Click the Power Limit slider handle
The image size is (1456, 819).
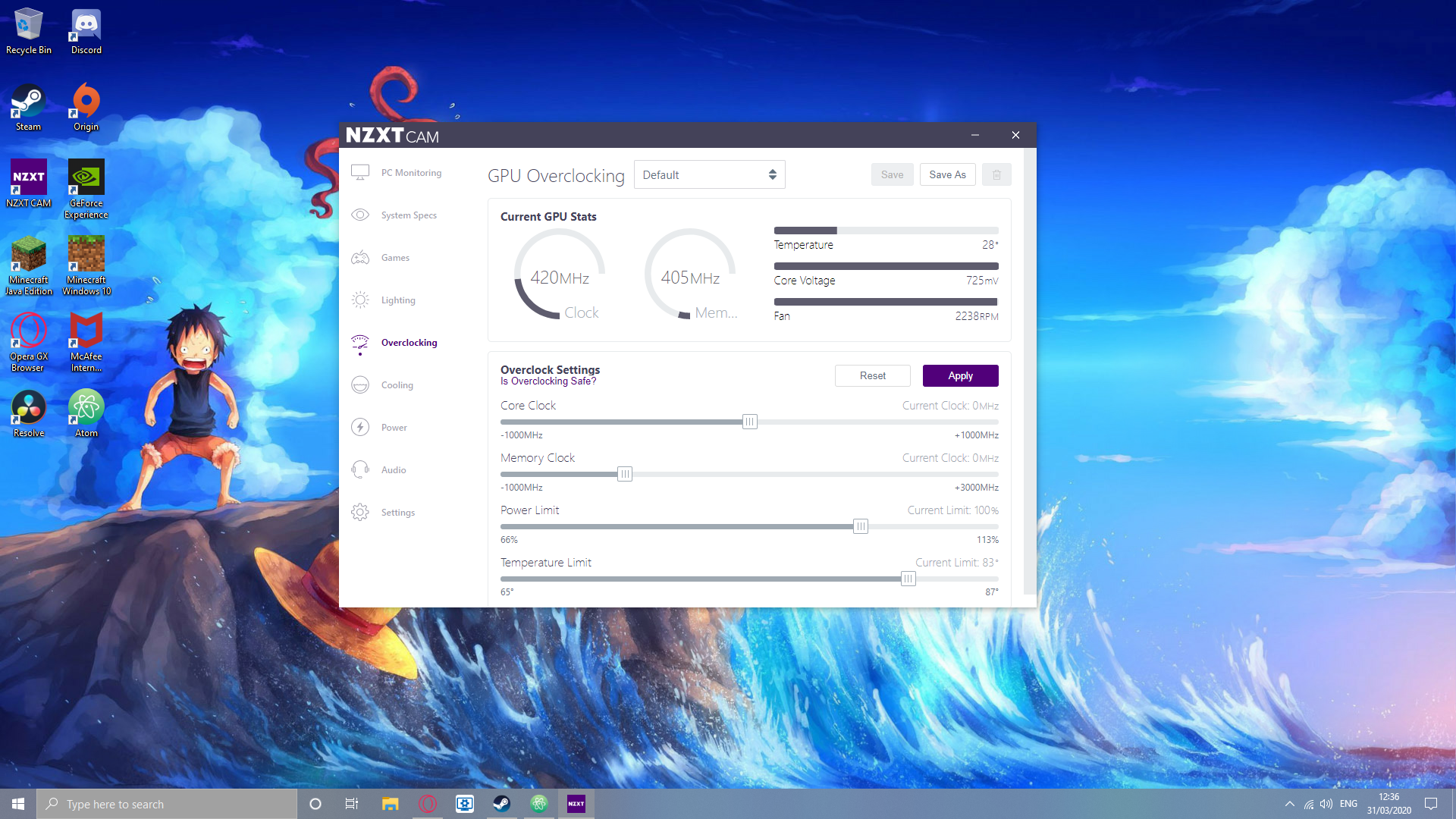tap(860, 527)
